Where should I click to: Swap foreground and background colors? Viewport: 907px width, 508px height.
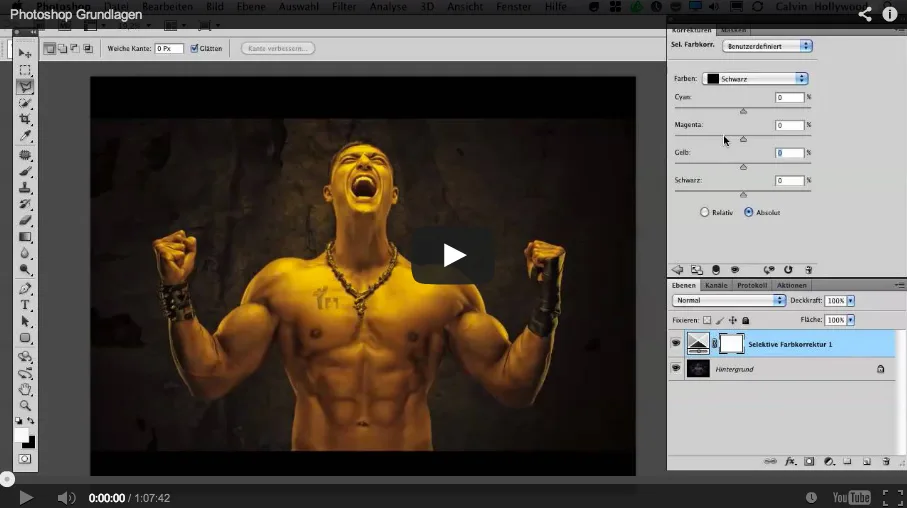pos(31,421)
